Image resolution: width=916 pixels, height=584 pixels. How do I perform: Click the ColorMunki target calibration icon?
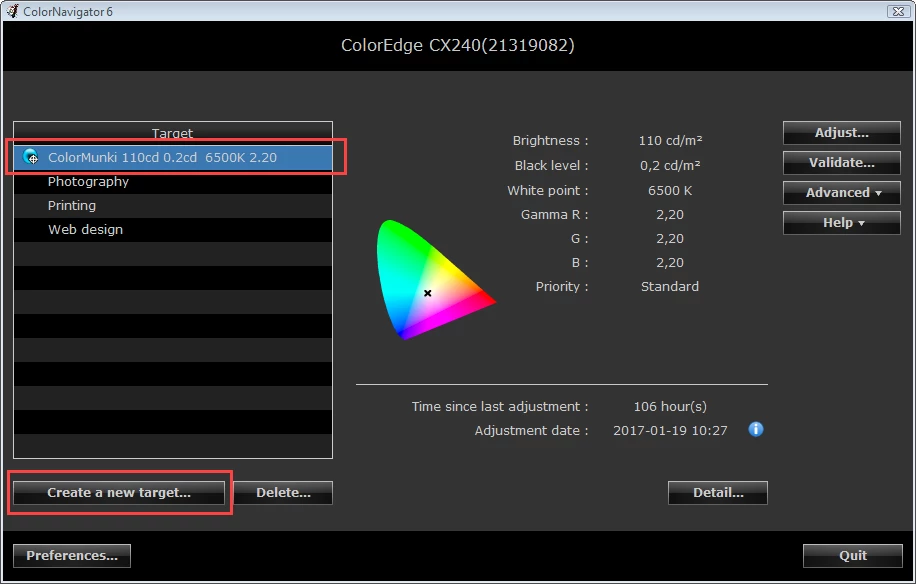coord(30,157)
